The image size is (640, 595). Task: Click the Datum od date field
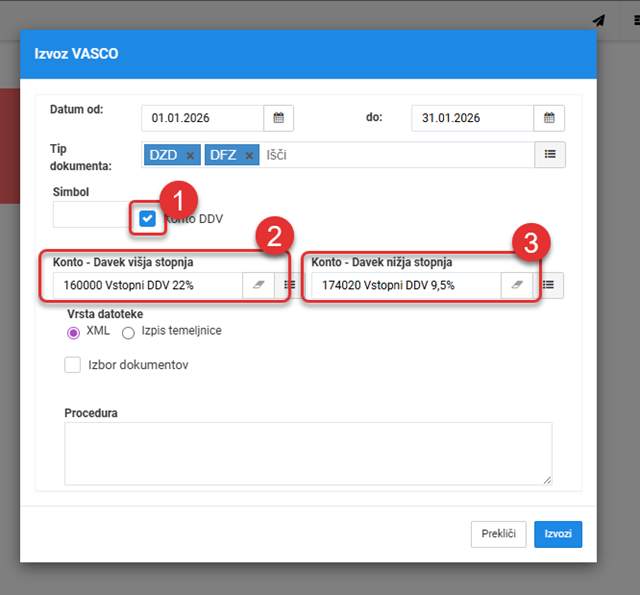click(202, 118)
